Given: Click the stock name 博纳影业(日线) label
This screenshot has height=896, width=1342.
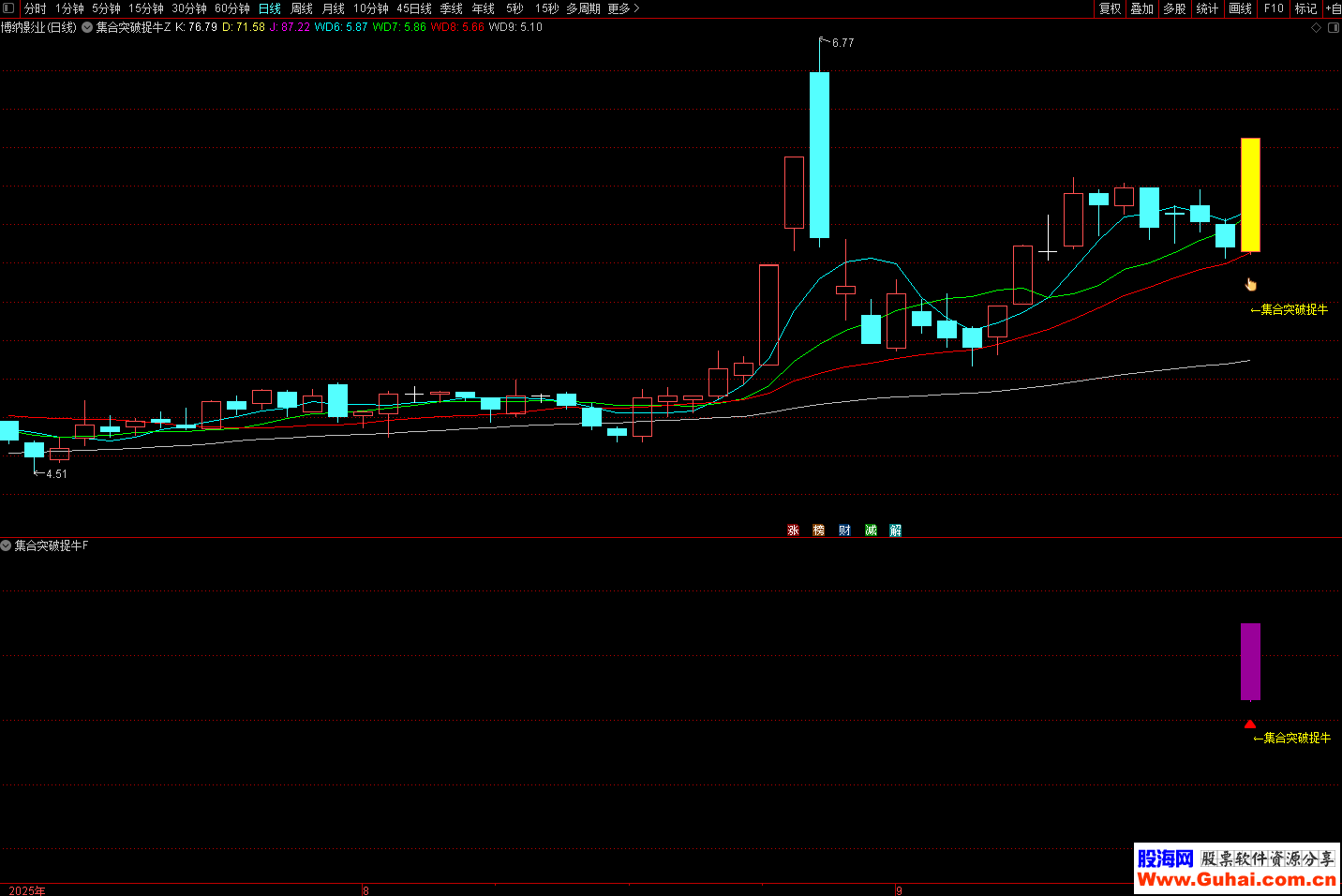Looking at the screenshot, I should (x=38, y=27).
